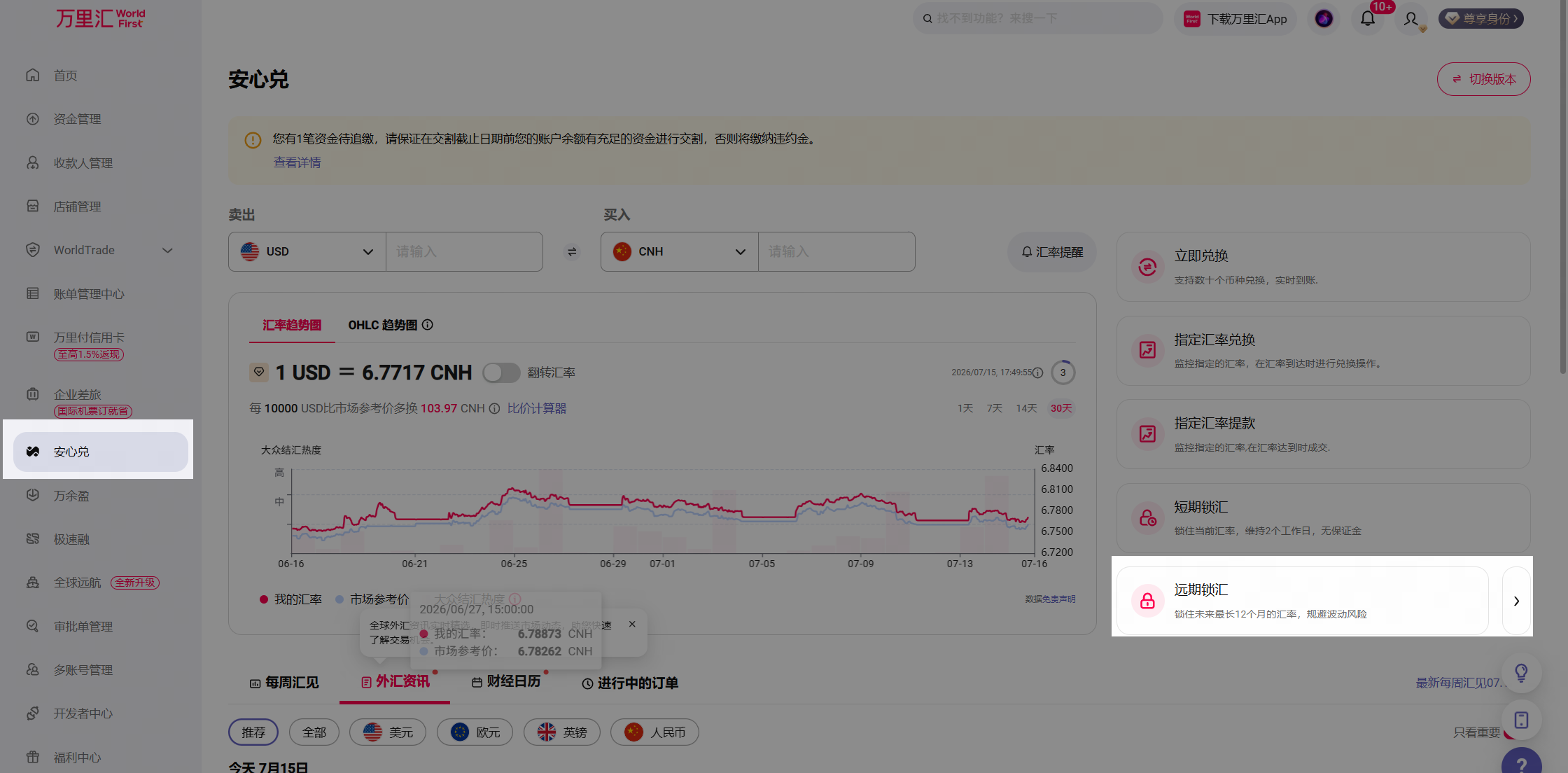Click the 资金管理 sidebar icon
Viewport: 1568px width, 773px height.
[x=33, y=119]
